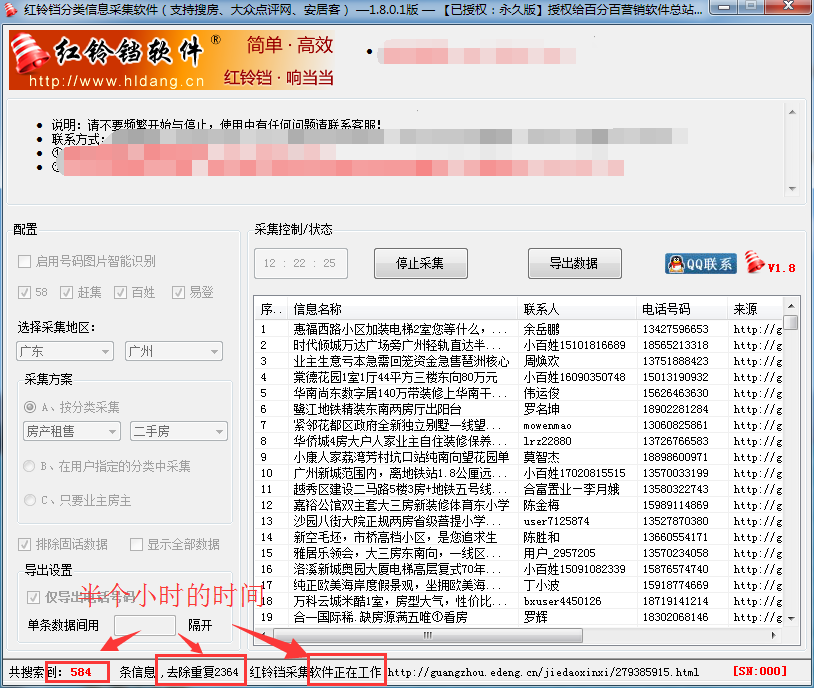Click contact 丁小波 in row 17
The width and height of the screenshot is (814, 688).
pos(541,586)
